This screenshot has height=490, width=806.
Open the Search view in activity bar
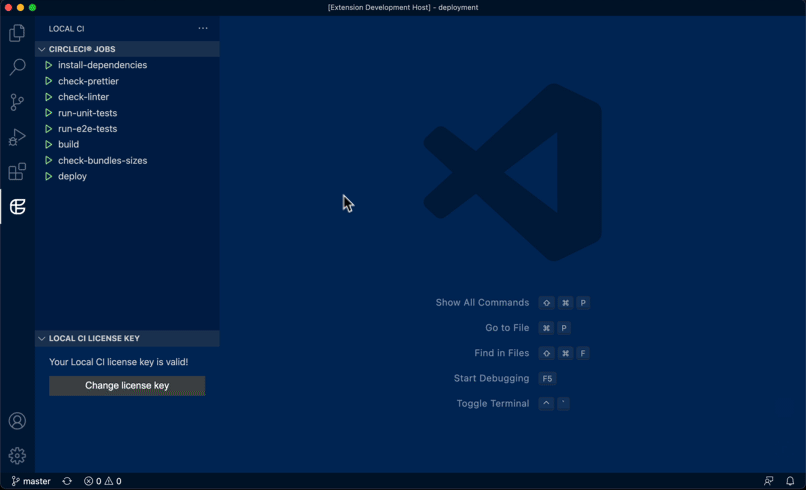17,67
